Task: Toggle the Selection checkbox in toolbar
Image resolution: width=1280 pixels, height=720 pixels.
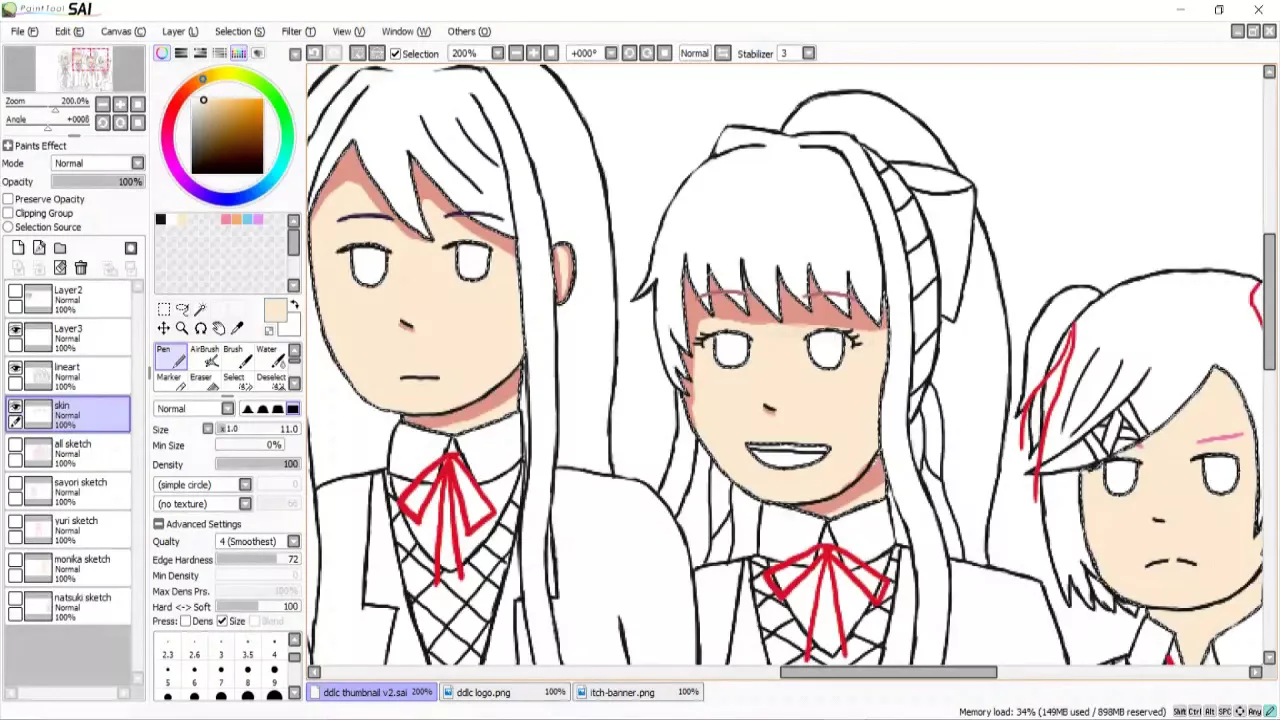Action: click(x=395, y=53)
